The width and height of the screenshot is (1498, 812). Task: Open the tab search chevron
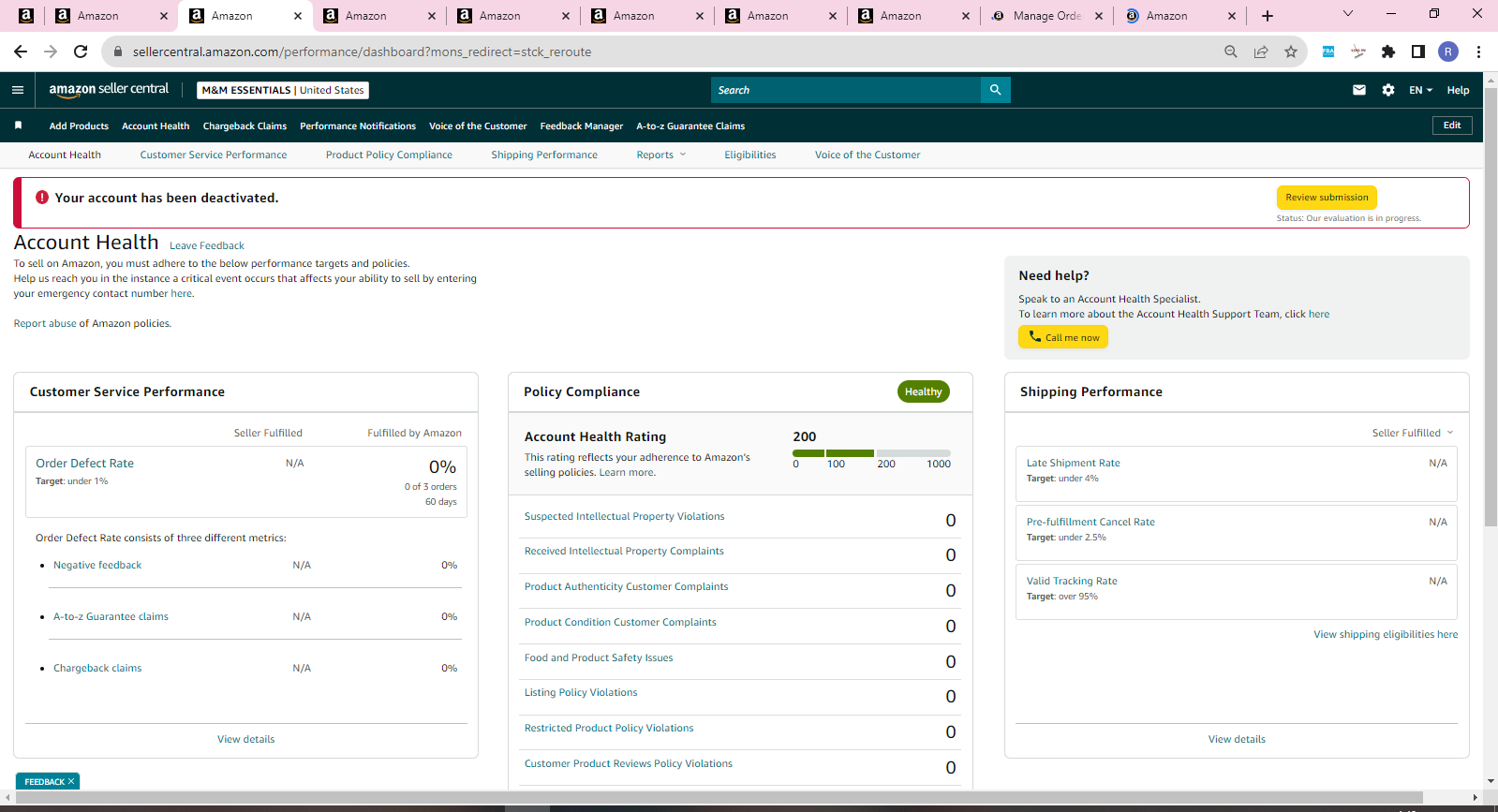pos(1348,14)
